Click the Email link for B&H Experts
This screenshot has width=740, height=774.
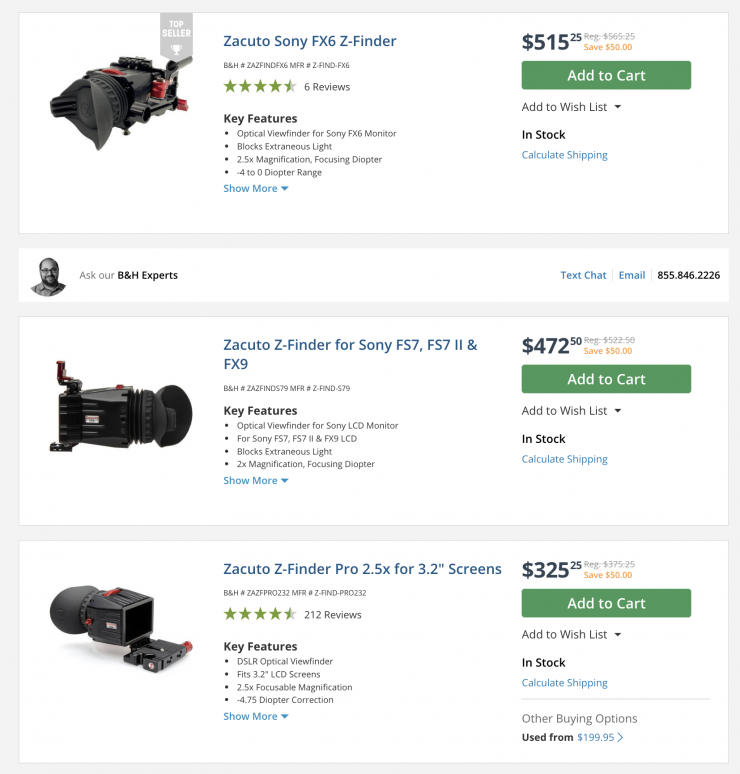click(631, 275)
